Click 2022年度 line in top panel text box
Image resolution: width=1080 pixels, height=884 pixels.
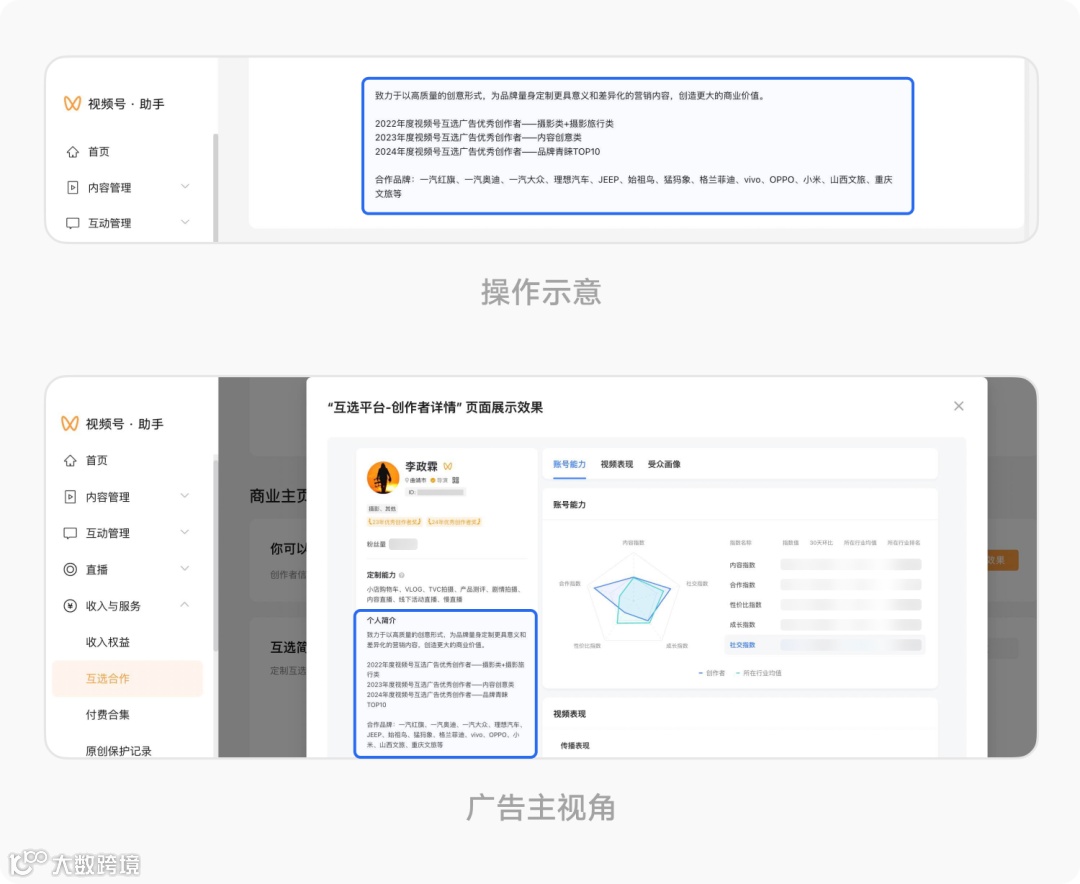(x=494, y=124)
